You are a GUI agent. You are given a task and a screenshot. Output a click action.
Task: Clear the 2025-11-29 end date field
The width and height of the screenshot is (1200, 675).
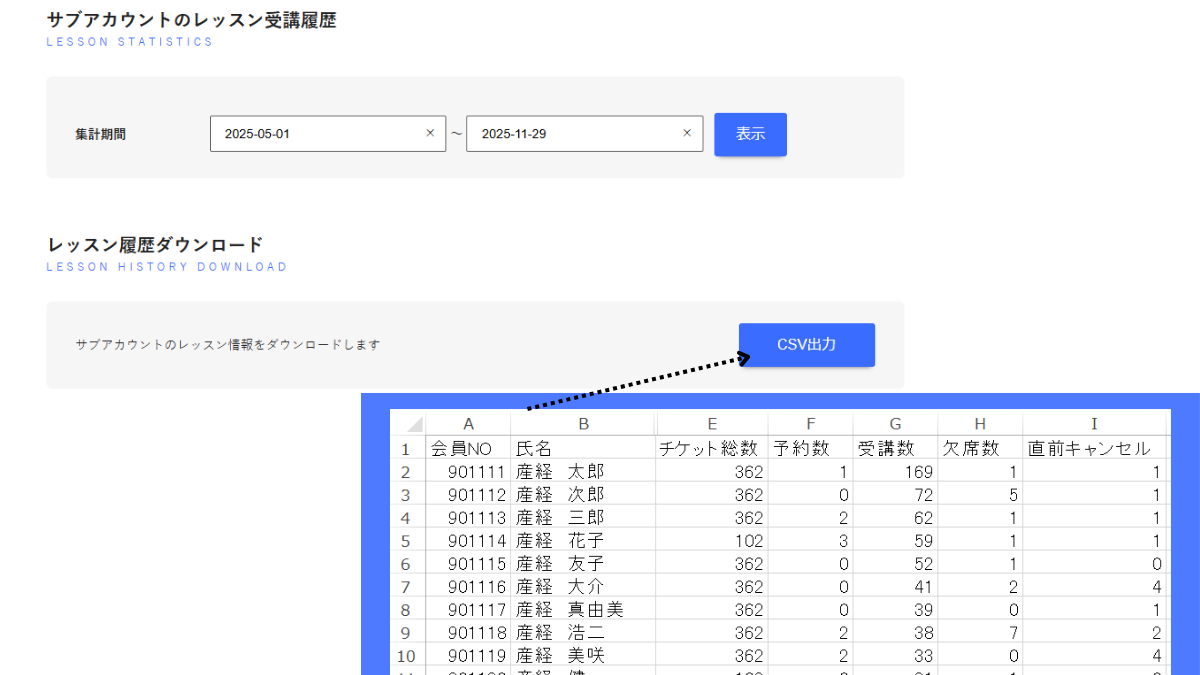686,133
